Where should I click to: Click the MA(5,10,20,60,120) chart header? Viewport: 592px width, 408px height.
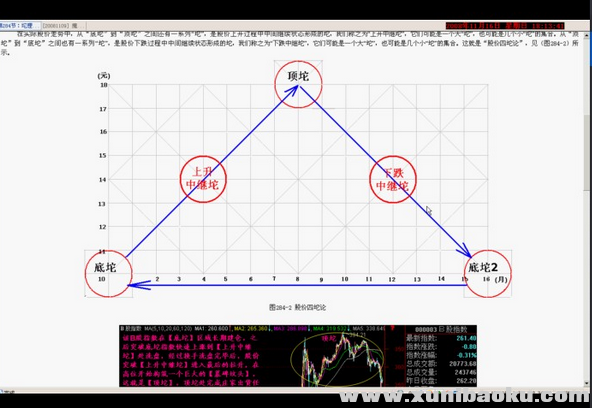(x=168, y=328)
